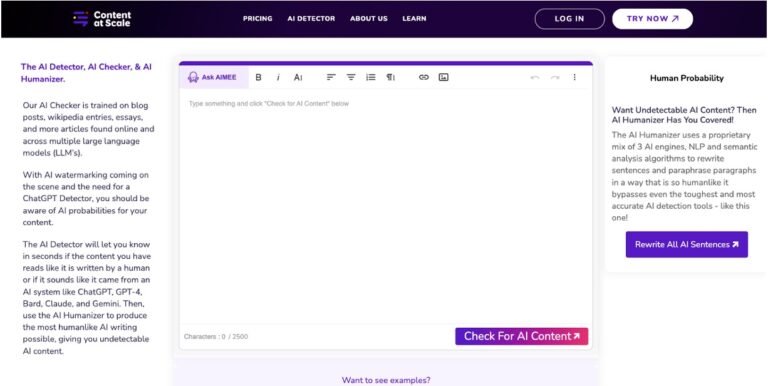Insert a numbered list
Viewport: 768px width, 386px height.
pos(371,77)
